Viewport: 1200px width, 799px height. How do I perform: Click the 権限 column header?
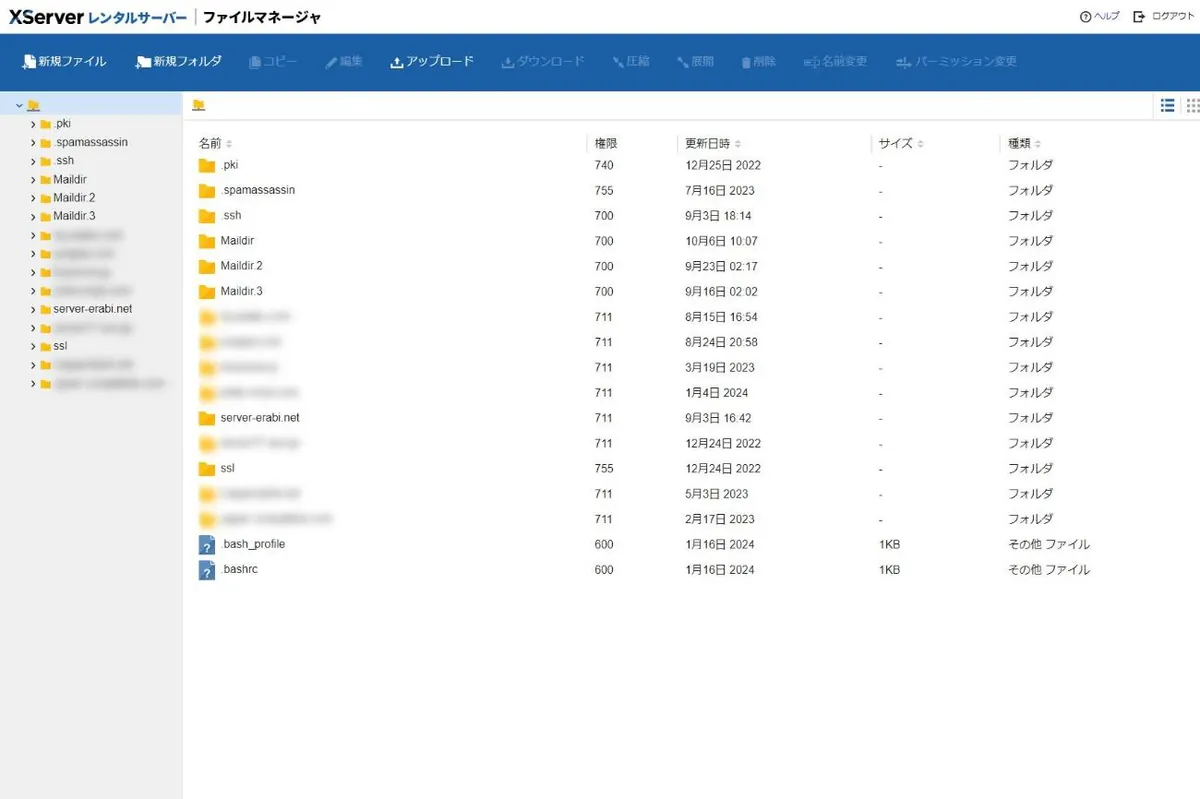coord(606,144)
